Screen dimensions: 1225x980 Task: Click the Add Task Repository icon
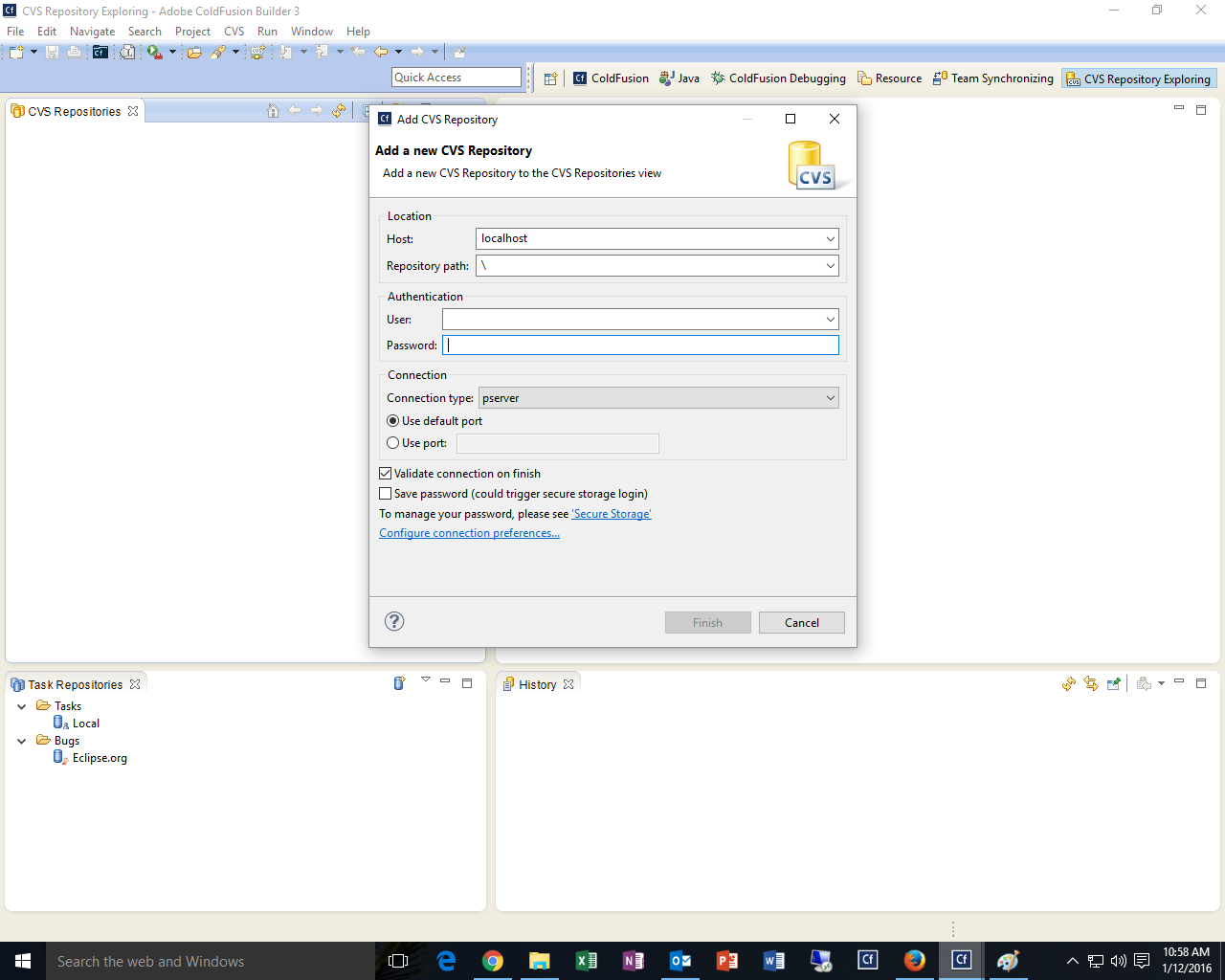400,683
